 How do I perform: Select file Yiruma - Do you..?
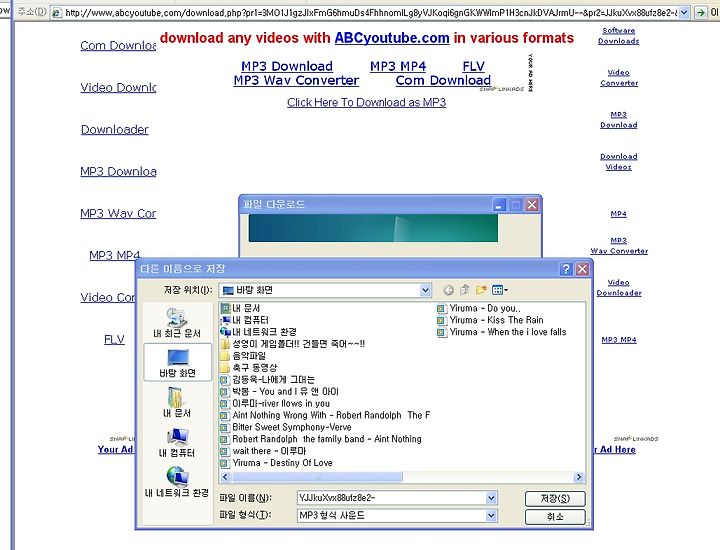pos(478,308)
